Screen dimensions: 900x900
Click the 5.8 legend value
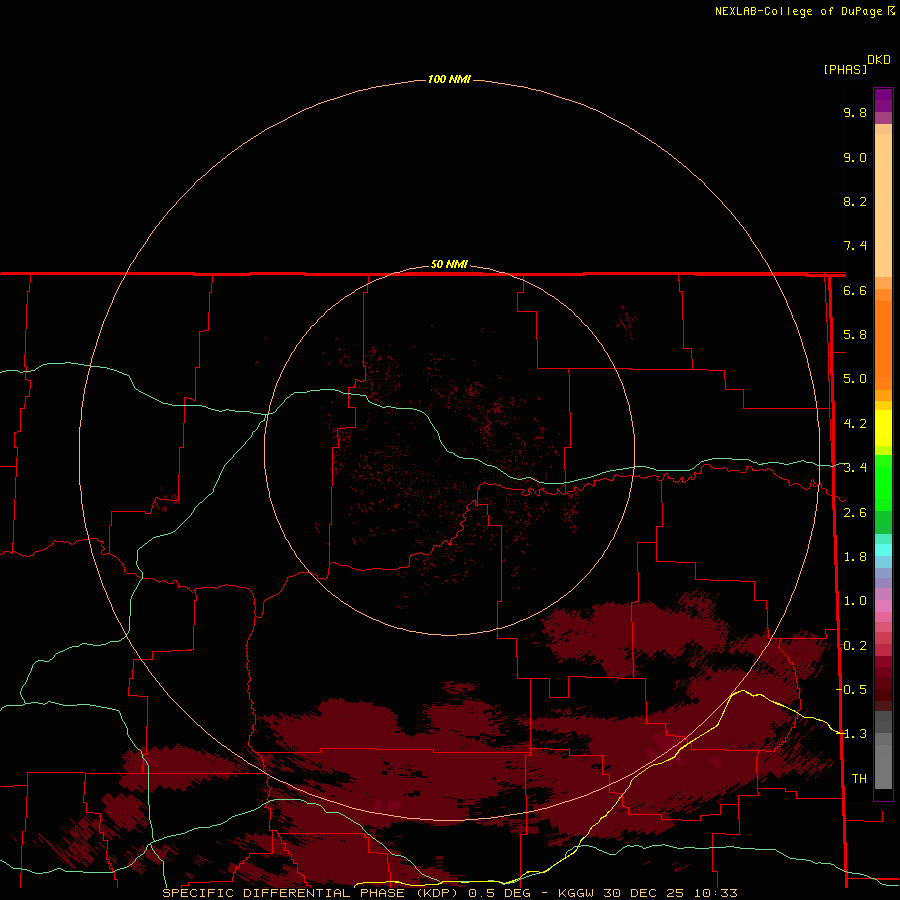click(855, 335)
